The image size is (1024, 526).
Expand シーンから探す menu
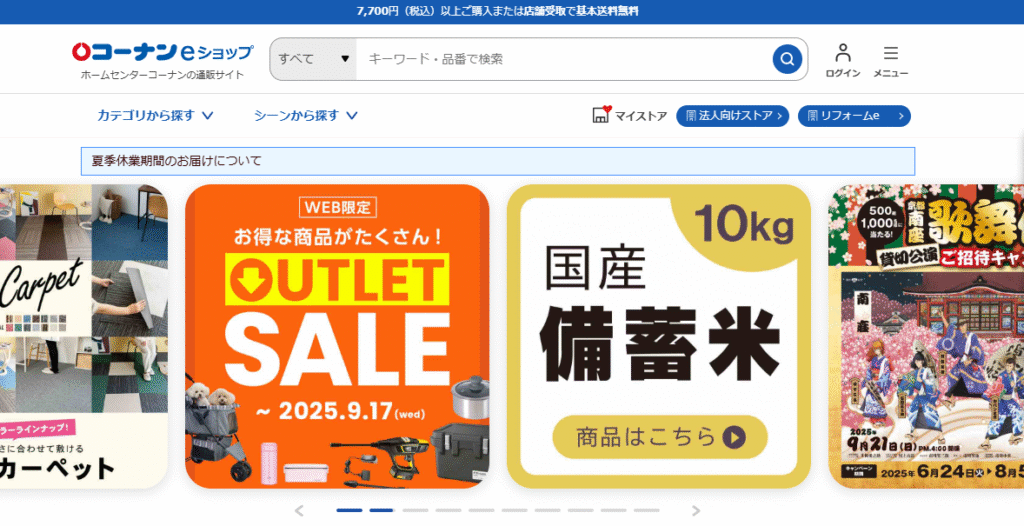coord(306,116)
